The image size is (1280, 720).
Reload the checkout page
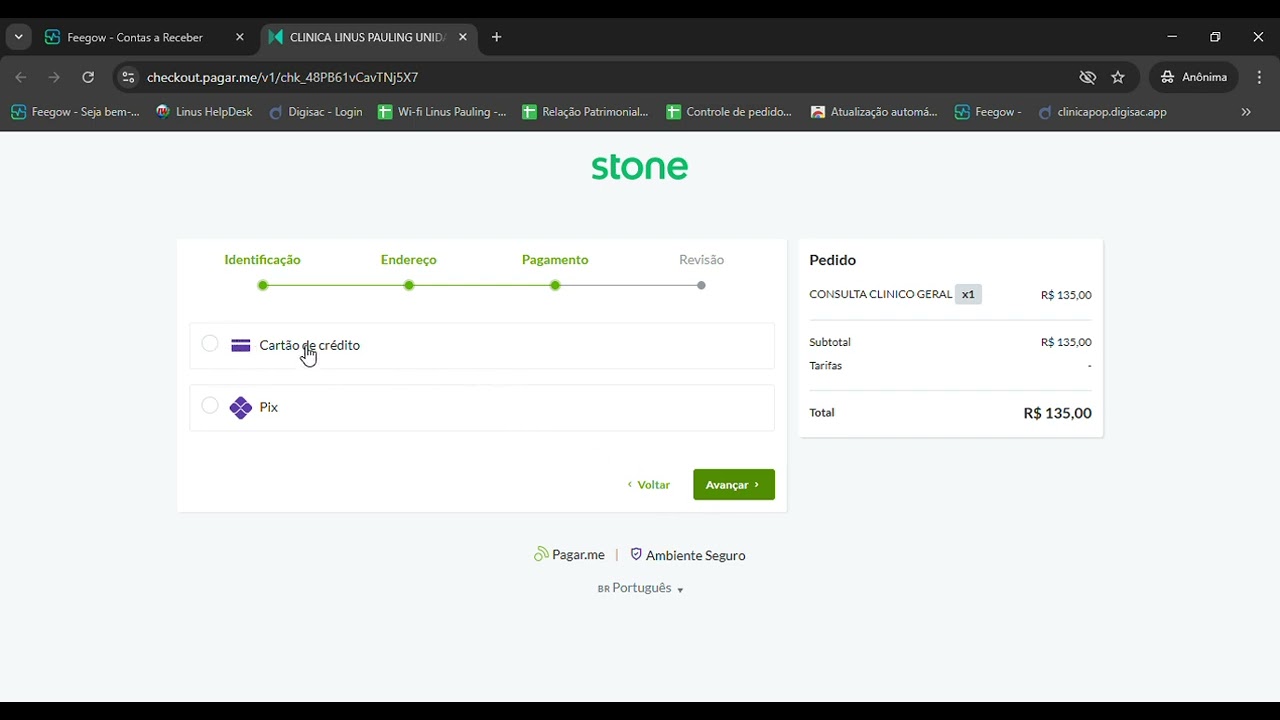(88, 77)
